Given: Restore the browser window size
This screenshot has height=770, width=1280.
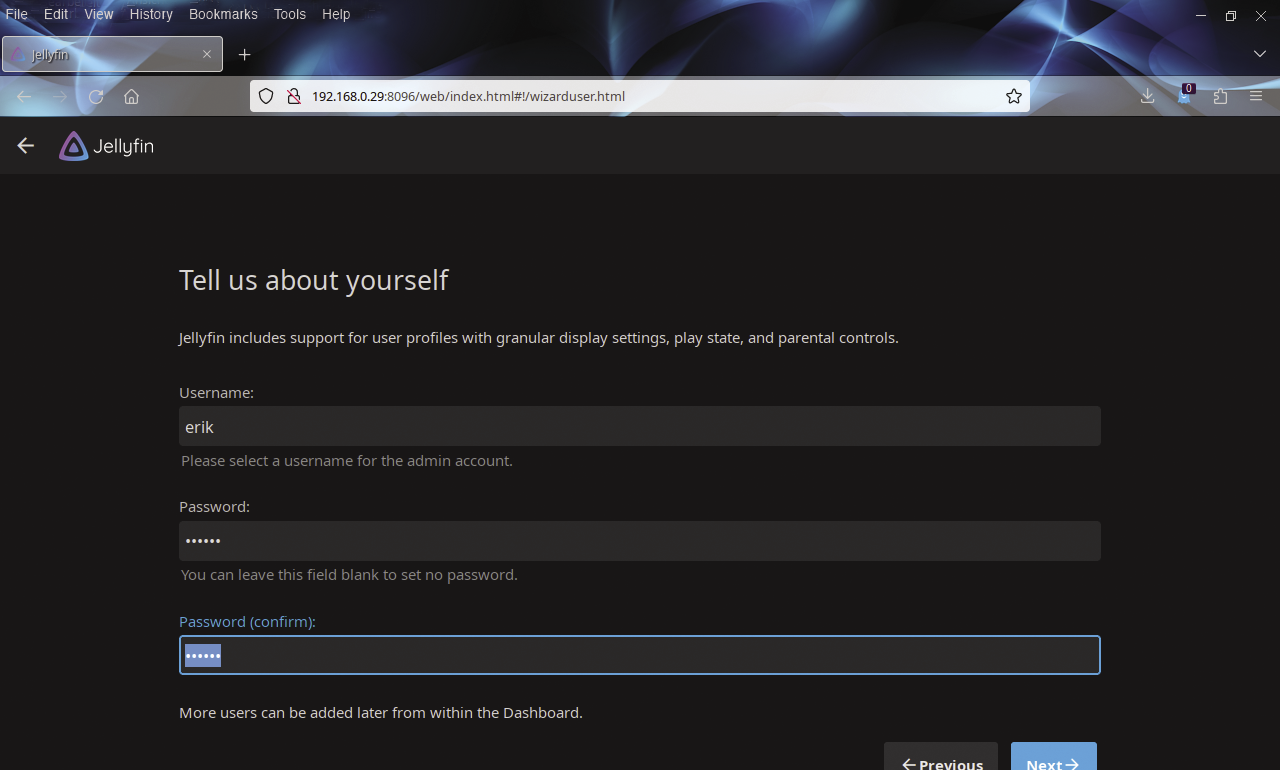Looking at the screenshot, I should click(1231, 15).
